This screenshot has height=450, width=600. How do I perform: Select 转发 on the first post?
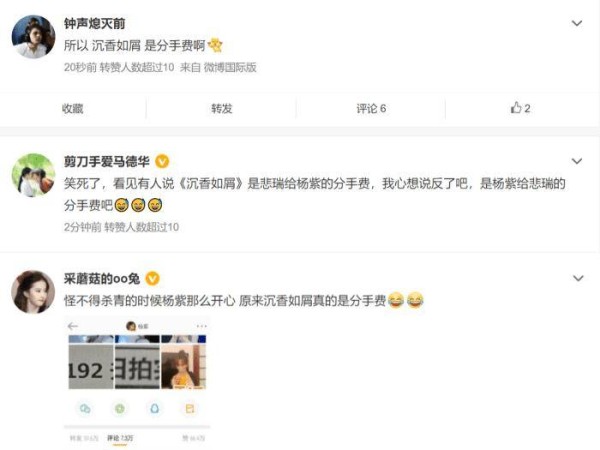pyautogui.click(x=222, y=109)
